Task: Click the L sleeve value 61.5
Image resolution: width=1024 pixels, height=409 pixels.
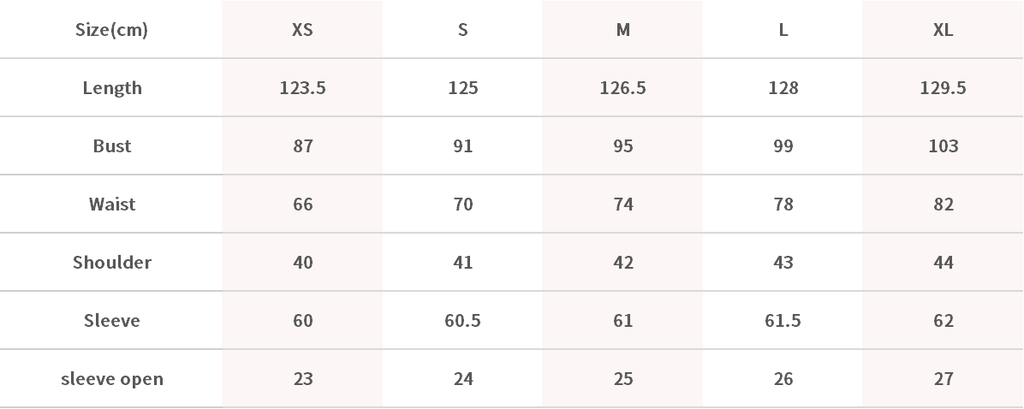Action: pyautogui.click(x=783, y=321)
